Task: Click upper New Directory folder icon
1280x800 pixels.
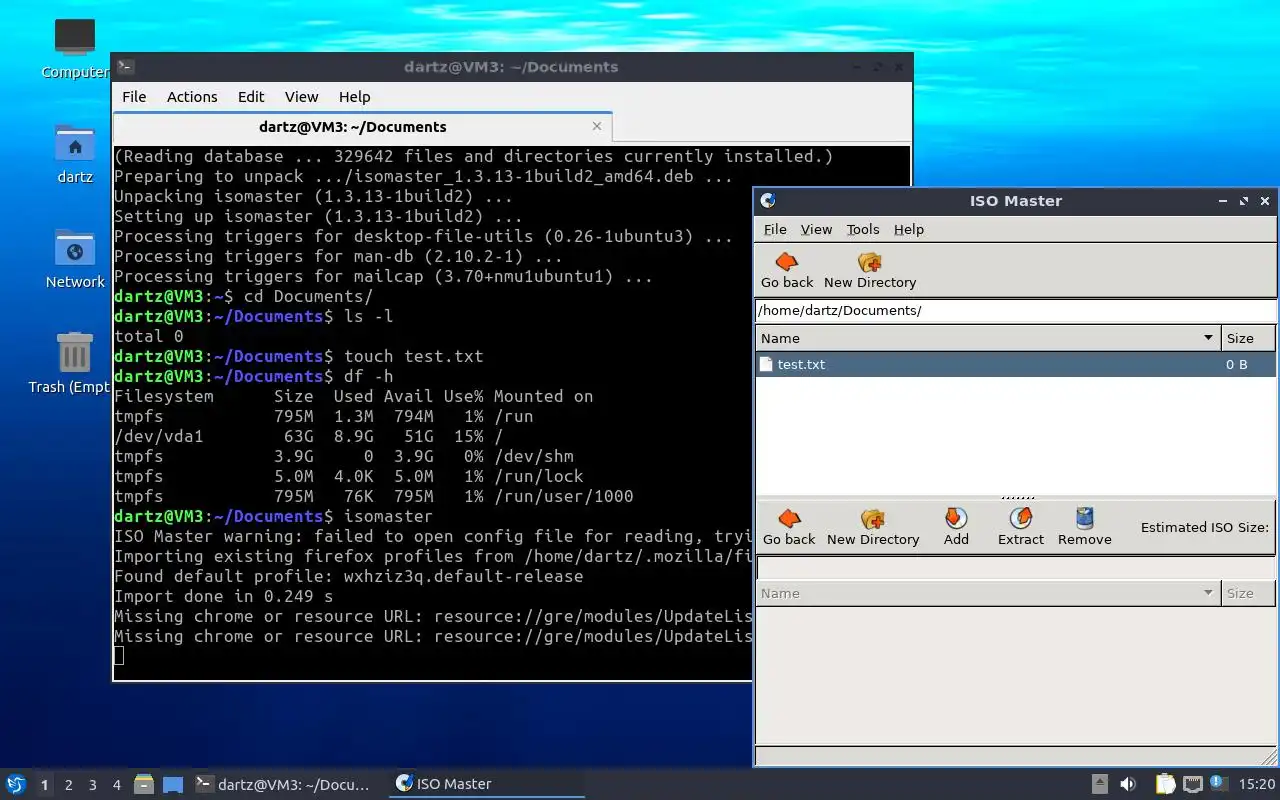Action: tap(870, 262)
